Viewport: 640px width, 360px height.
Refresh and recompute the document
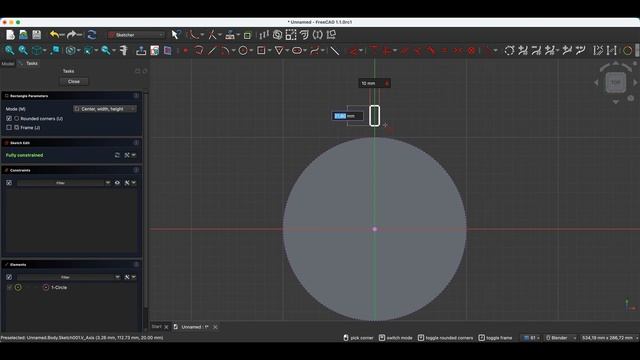point(92,35)
